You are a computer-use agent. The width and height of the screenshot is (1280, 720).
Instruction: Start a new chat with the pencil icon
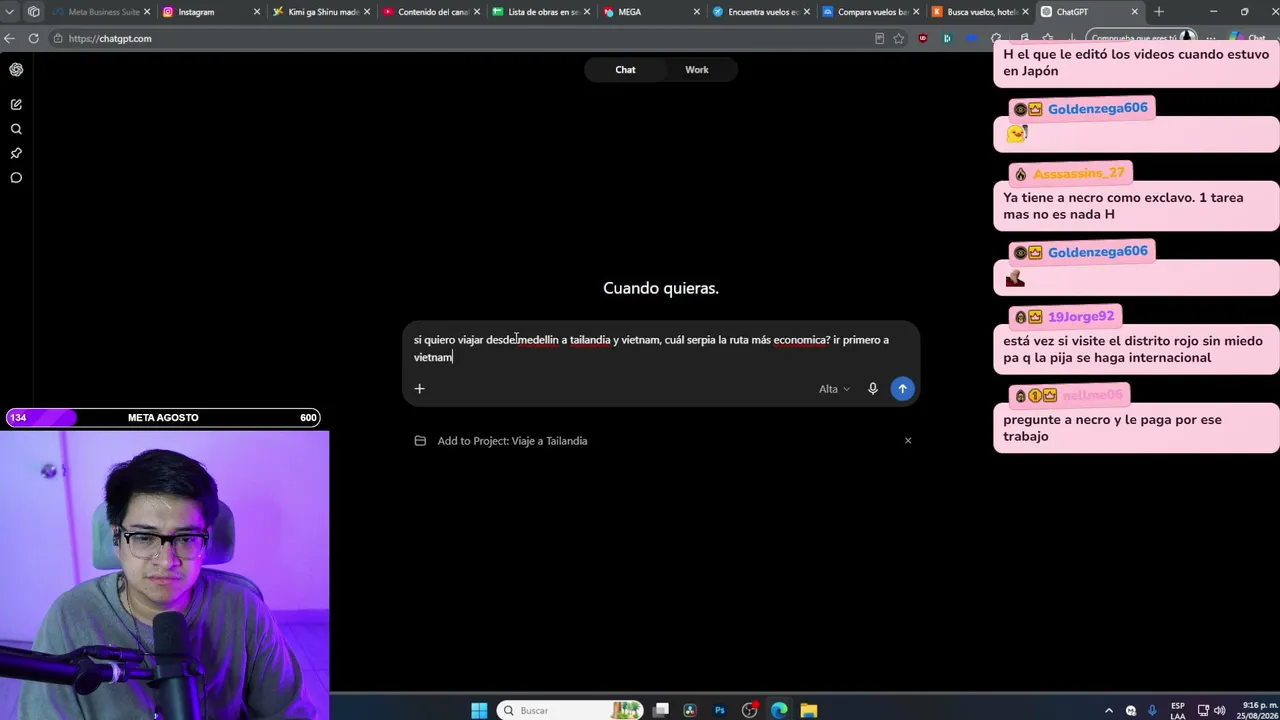pyautogui.click(x=16, y=104)
